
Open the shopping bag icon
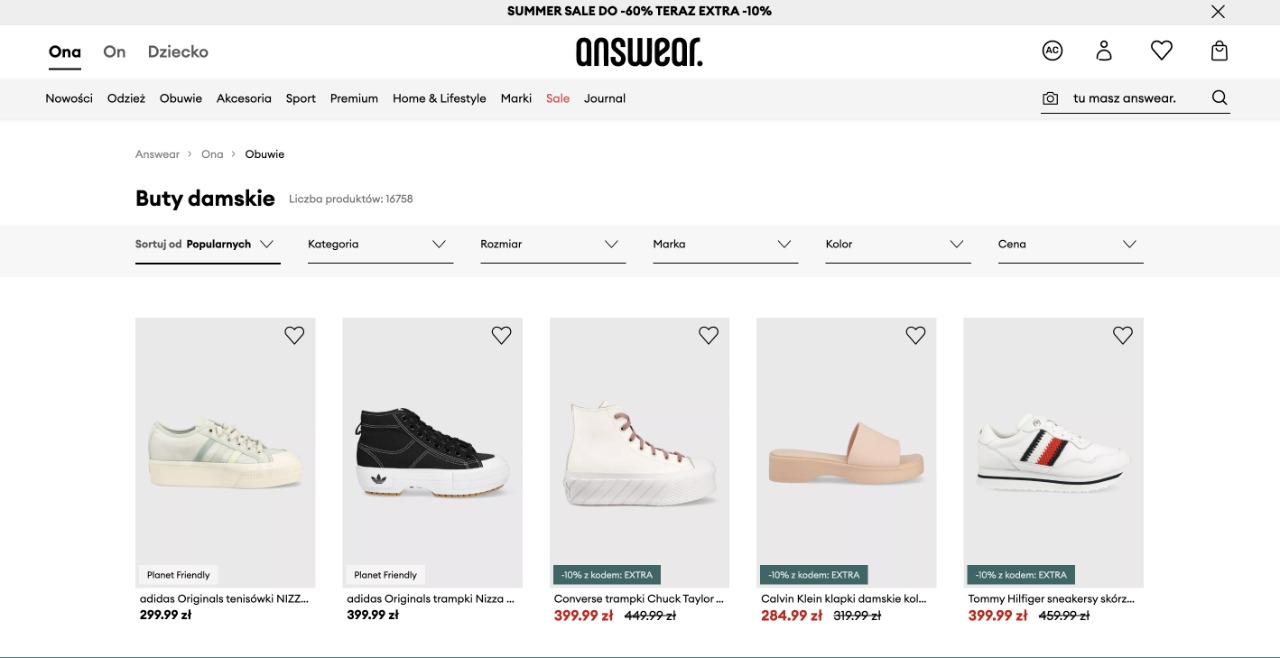click(x=1219, y=50)
